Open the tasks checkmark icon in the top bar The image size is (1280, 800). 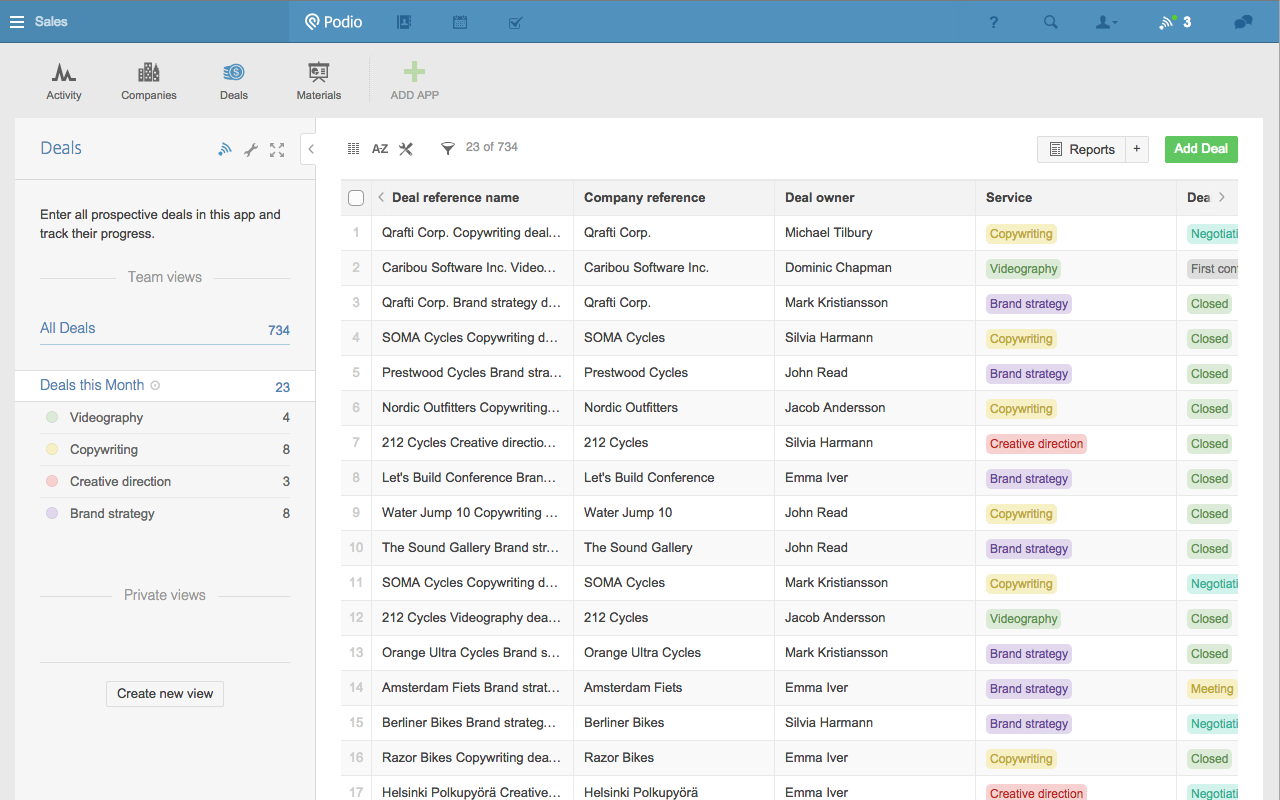515,21
